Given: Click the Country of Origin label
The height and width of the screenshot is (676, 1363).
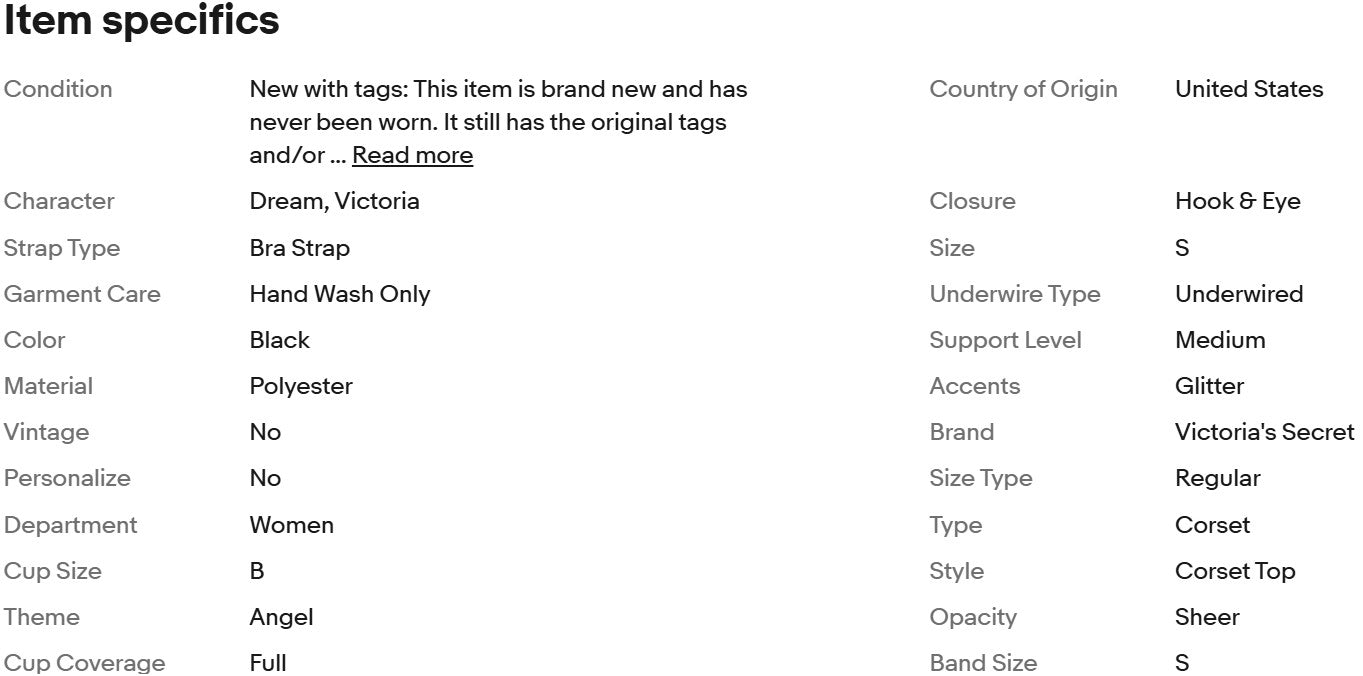Looking at the screenshot, I should click(x=1023, y=89).
